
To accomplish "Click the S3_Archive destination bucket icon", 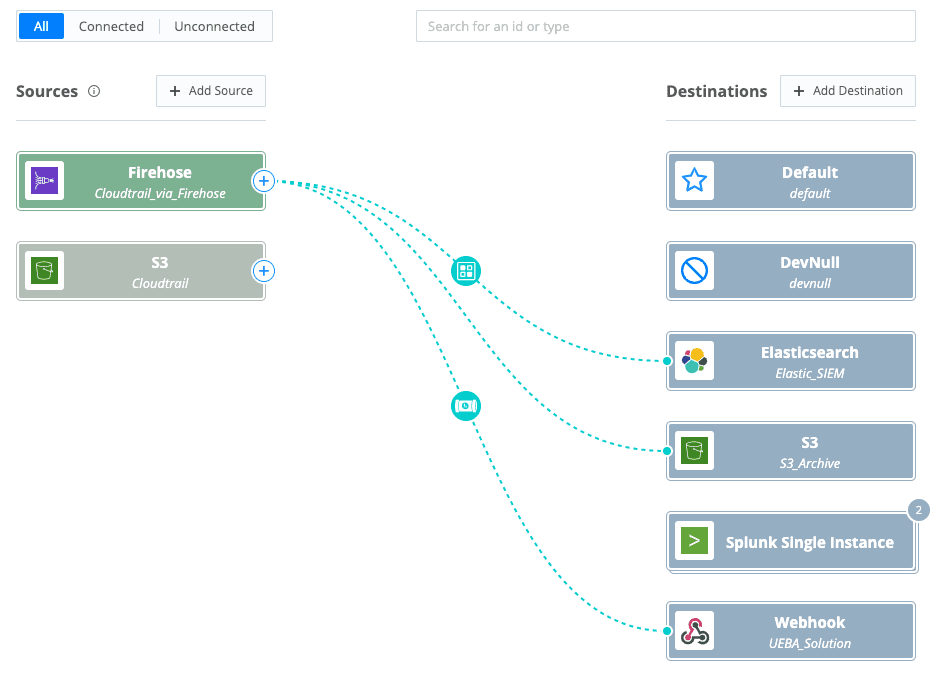I will tap(694, 451).
